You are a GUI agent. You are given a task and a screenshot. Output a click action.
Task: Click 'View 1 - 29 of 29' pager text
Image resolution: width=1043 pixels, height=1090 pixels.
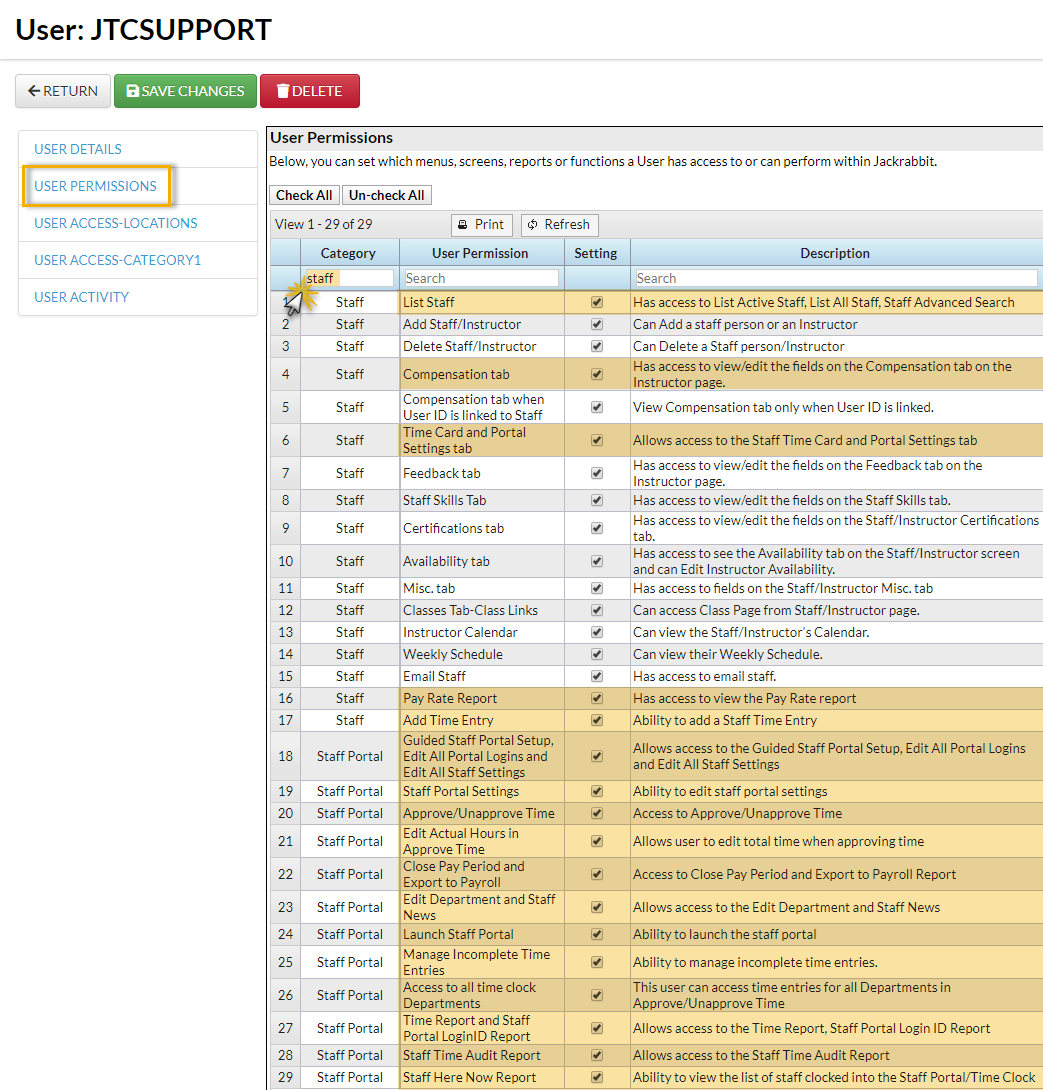(x=323, y=225)
